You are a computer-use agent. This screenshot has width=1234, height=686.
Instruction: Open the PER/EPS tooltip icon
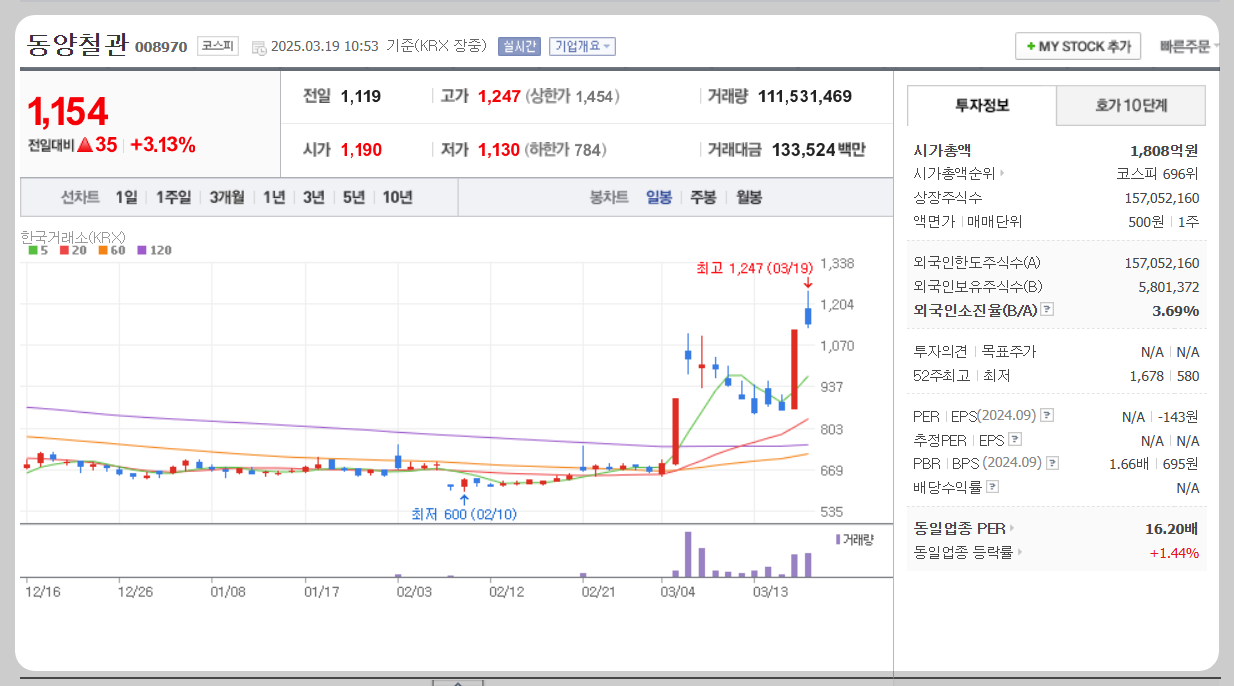click(1047, 414)
